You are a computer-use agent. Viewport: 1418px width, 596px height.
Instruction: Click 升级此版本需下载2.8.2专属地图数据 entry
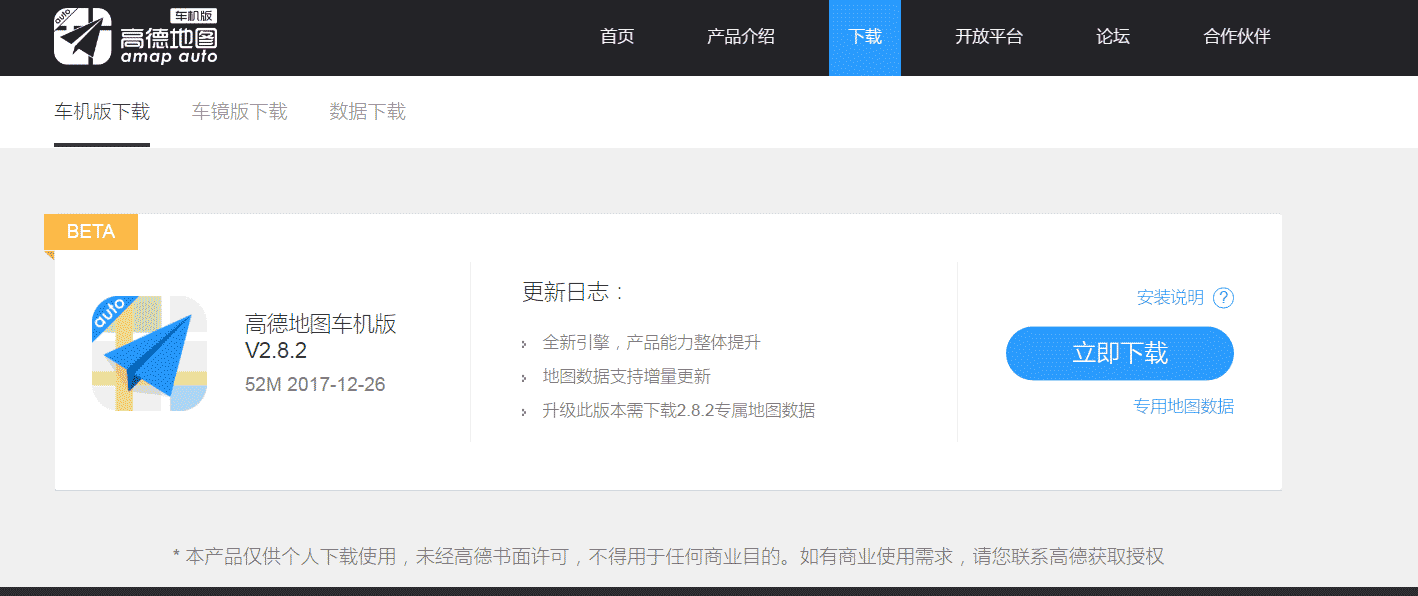678,411
